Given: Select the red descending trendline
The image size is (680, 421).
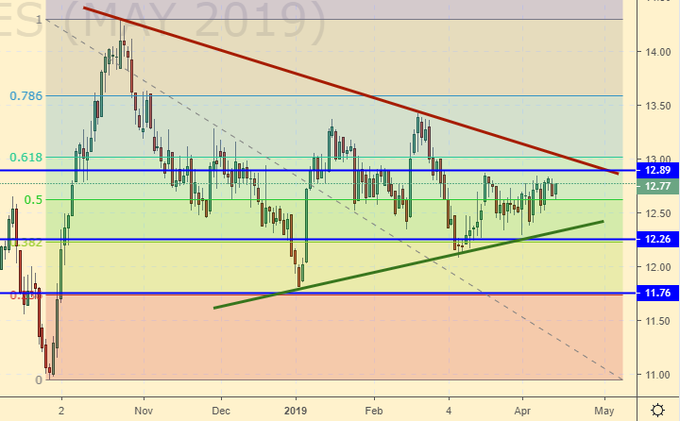Looking at the screenshot, I should (350, 91).
